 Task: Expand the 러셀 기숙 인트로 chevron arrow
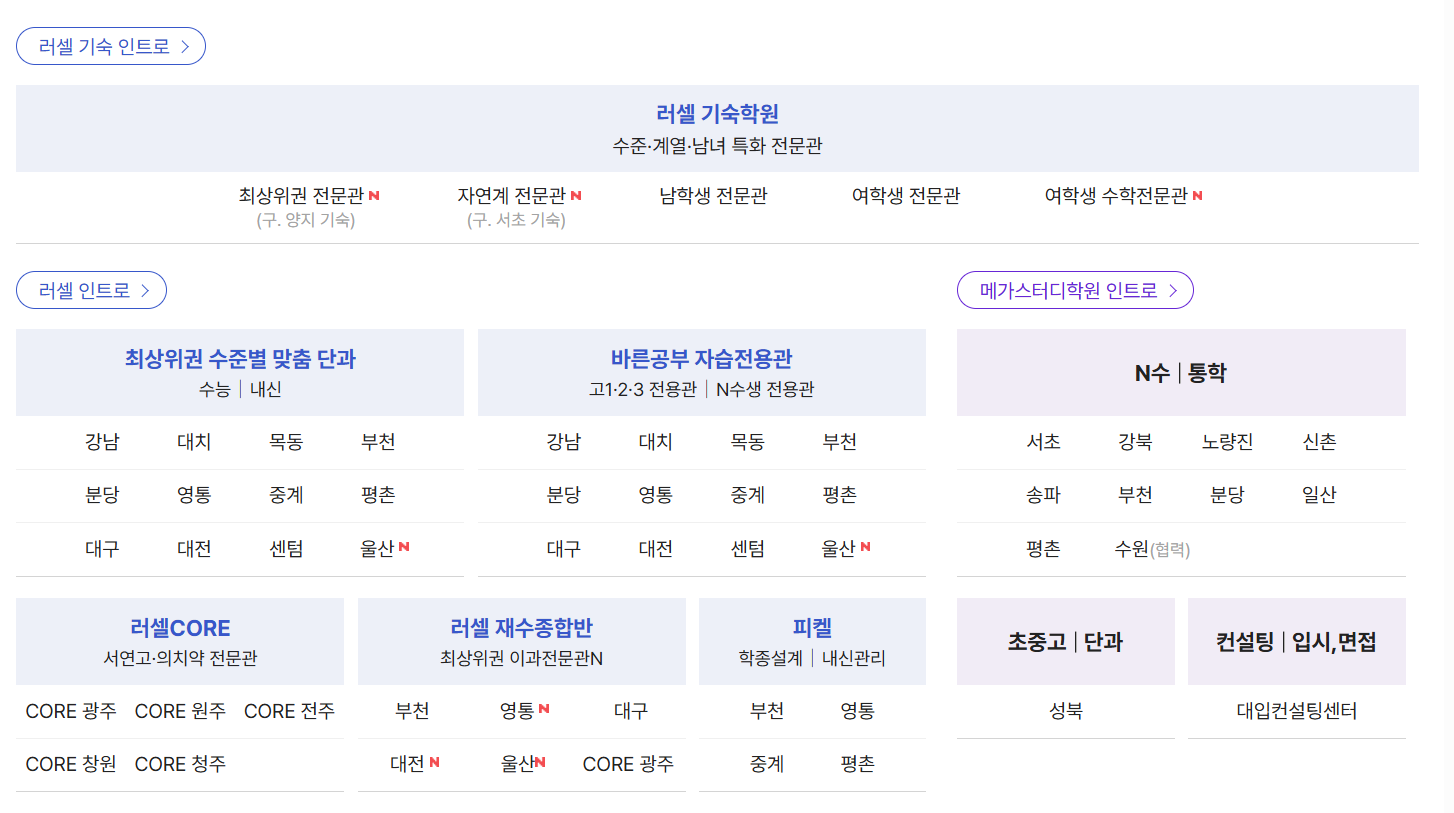tap(185, 46)
